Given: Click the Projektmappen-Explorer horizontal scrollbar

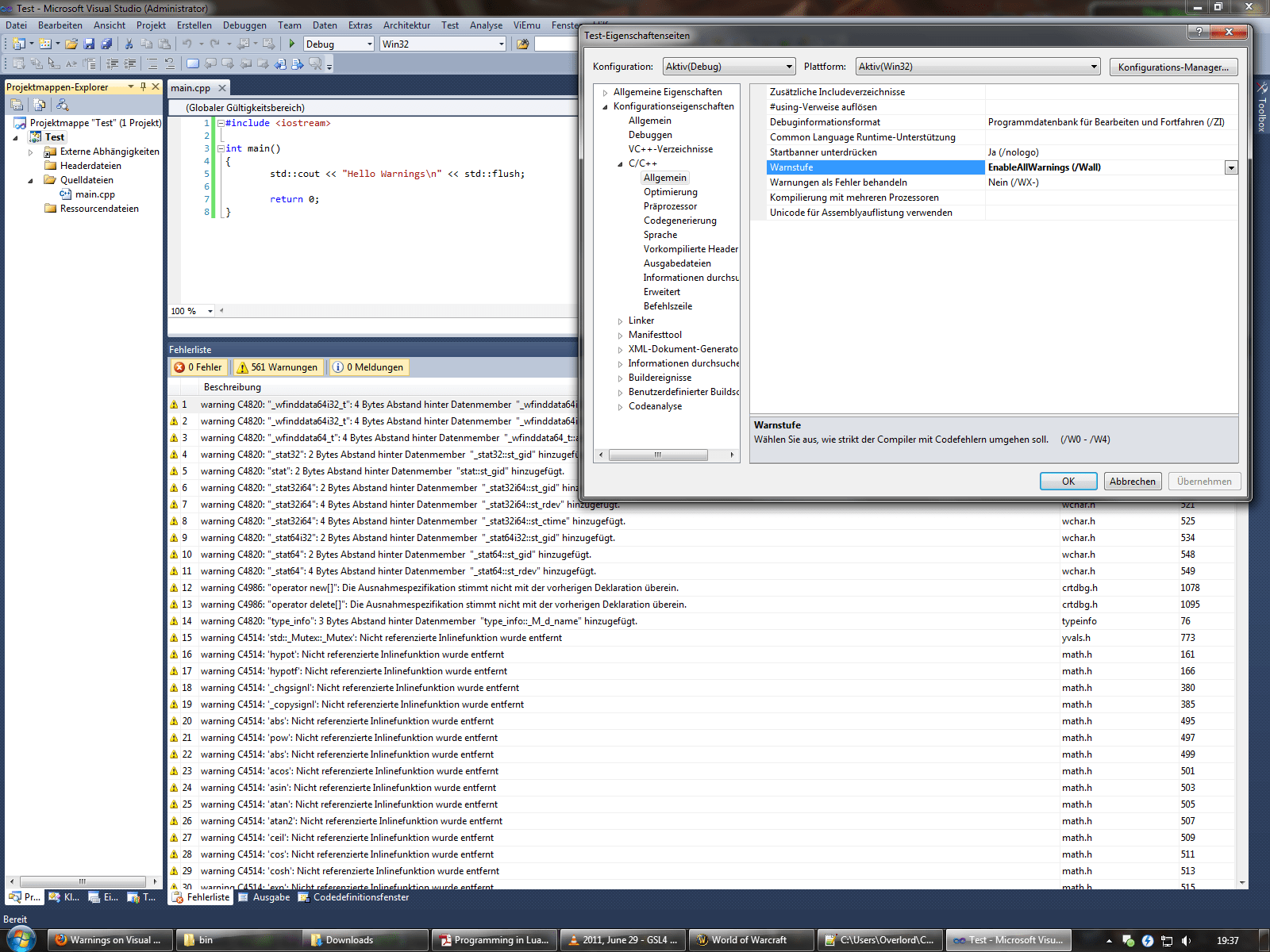Looking at the screenshot, I should 83,881.
